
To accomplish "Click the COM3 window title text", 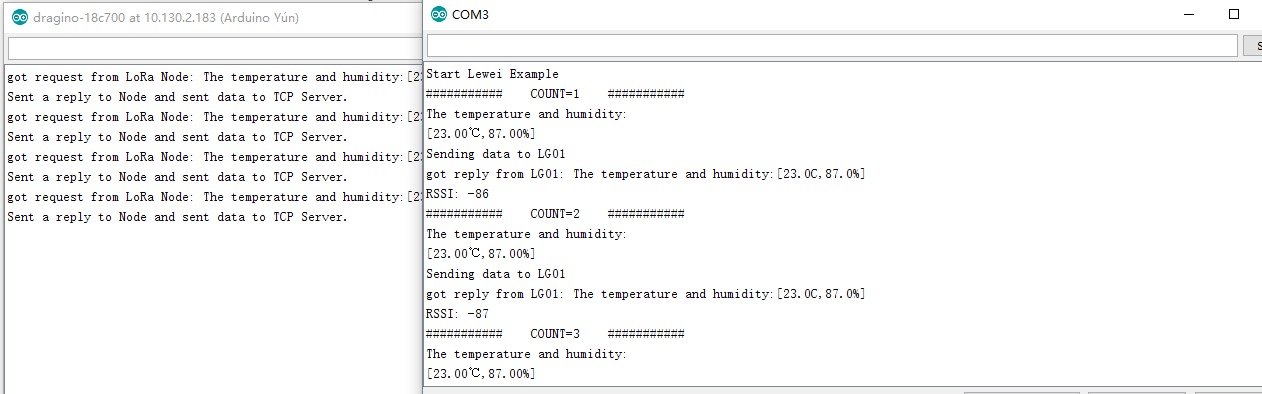I will [470, 15].
